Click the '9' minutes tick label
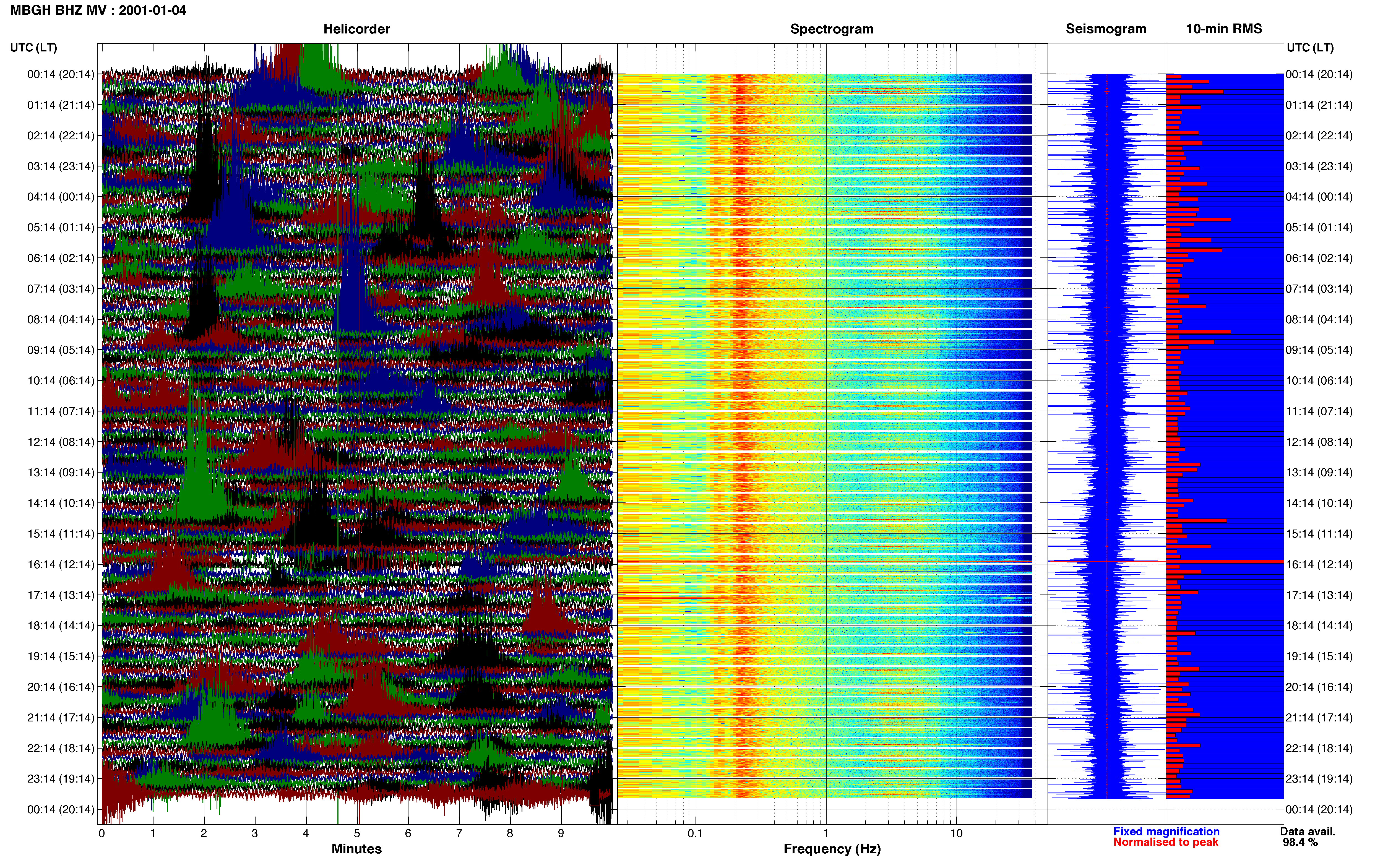The image size is (1388, 868). click(x=561, y=833)
